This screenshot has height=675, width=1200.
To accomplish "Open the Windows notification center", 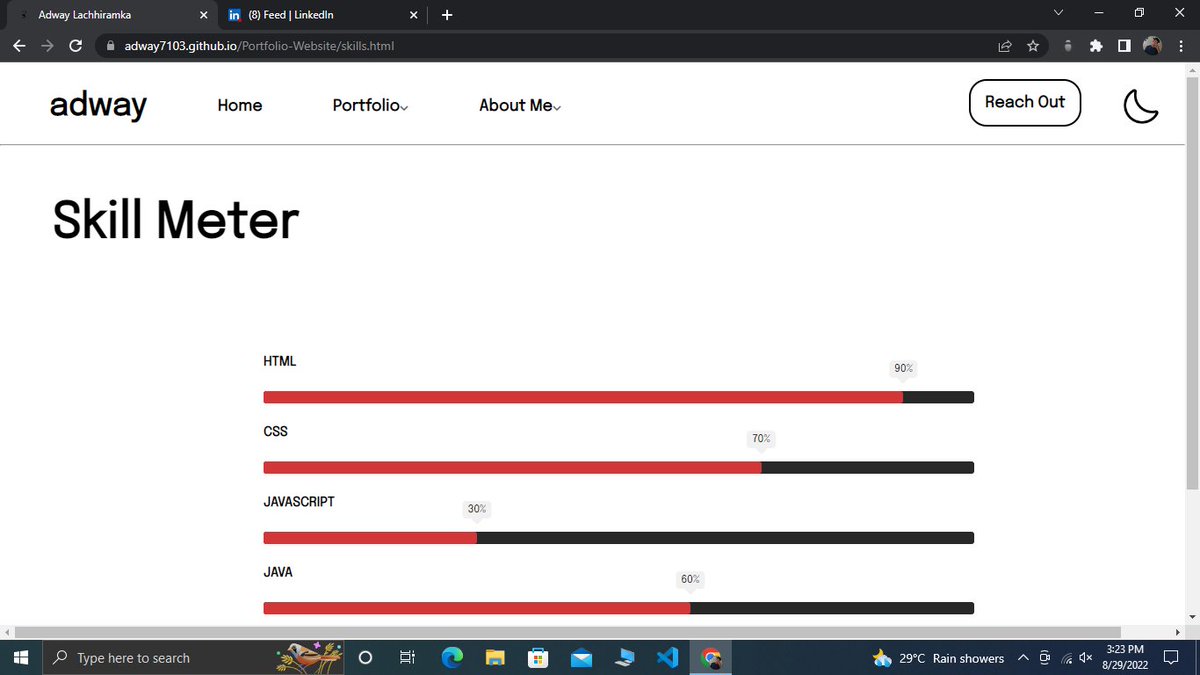I will pyautogui.click(x=1169, y=658).
